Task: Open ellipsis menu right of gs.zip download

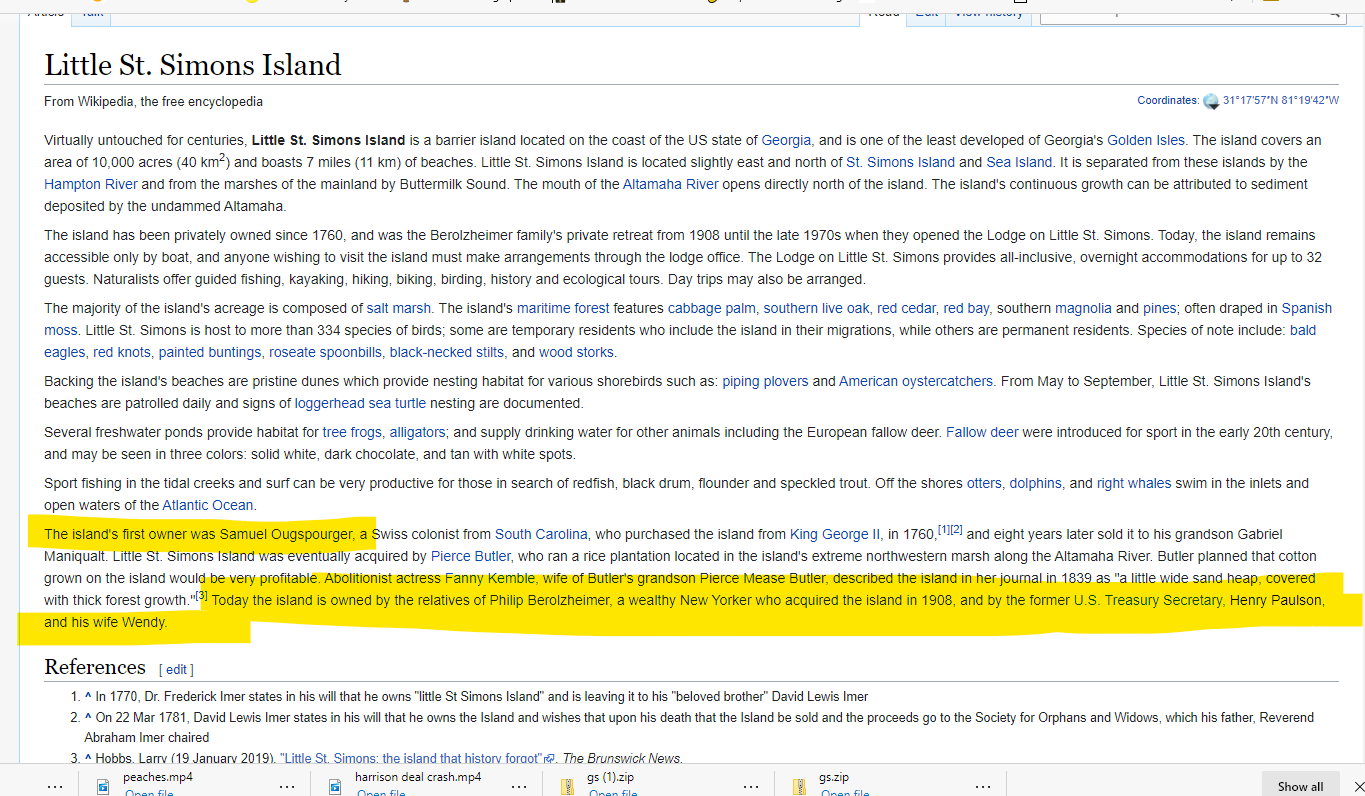Action: [983, 787]
